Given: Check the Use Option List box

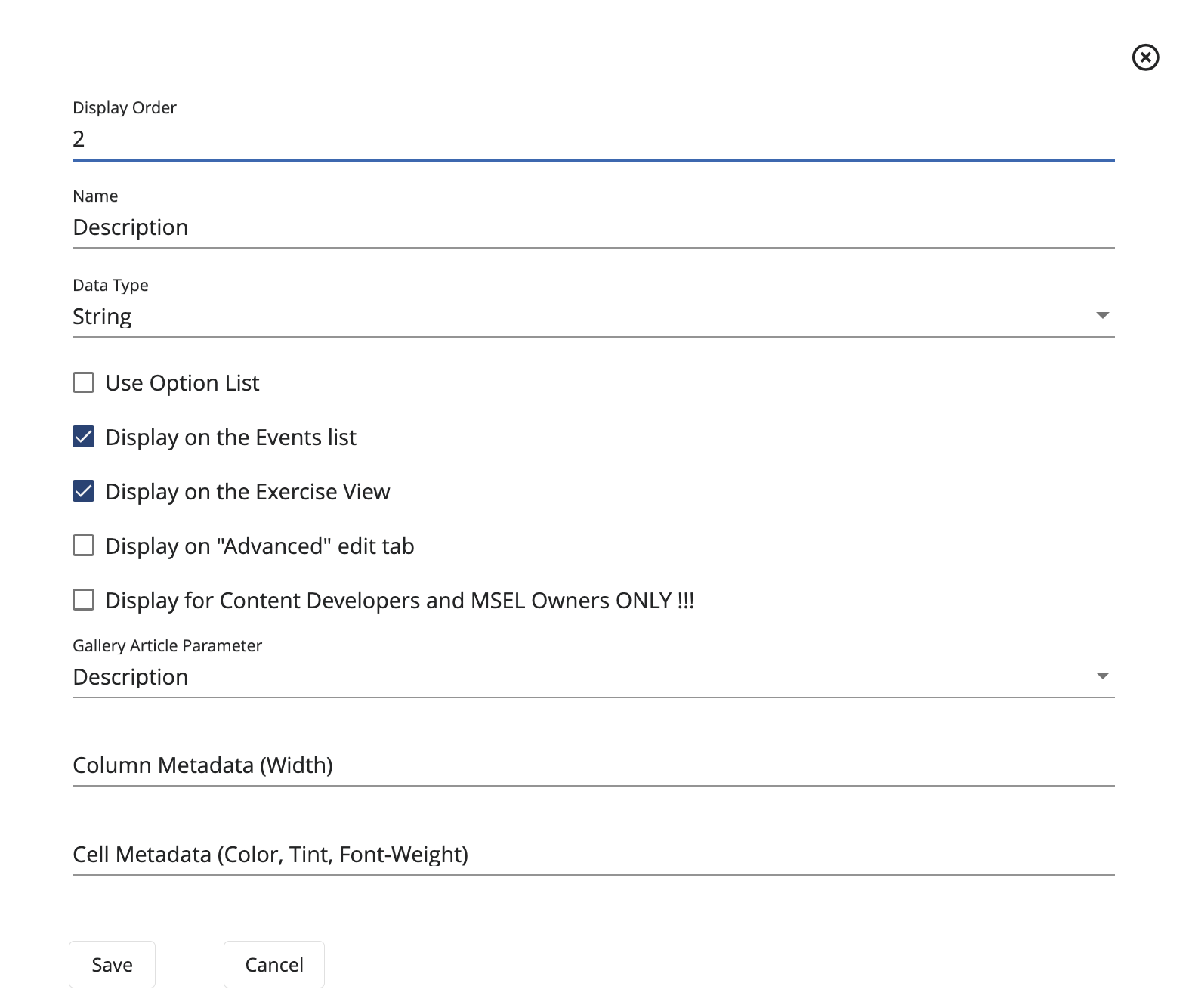Looking at the screenshot, I should tap(84, 382).
